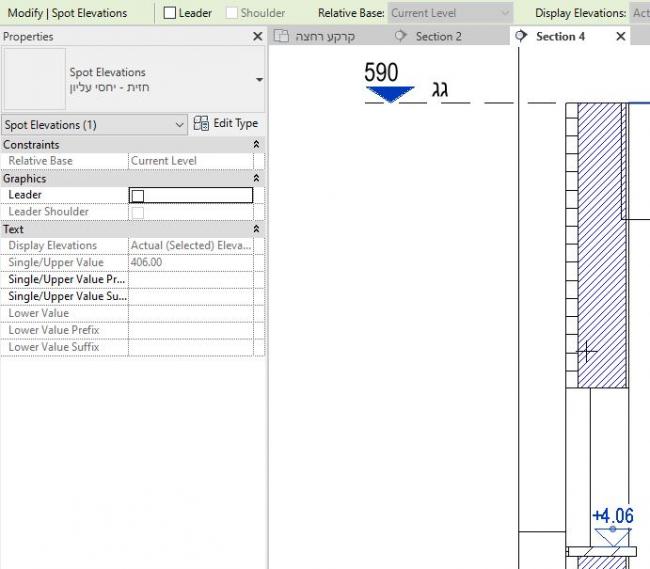Click the blue level head triangle marker
The width and height of the screenshot is (650, 569).
pos(389,95)
